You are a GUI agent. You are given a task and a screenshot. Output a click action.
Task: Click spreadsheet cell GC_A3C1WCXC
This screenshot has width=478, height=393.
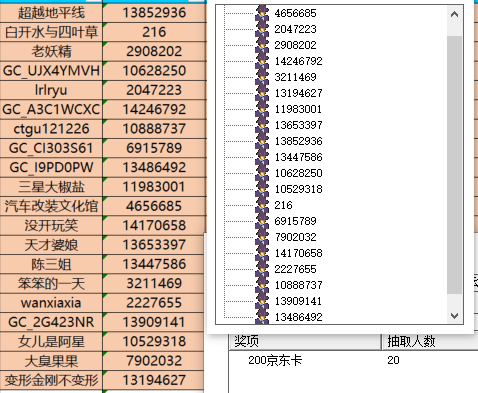tap(51, 109)
